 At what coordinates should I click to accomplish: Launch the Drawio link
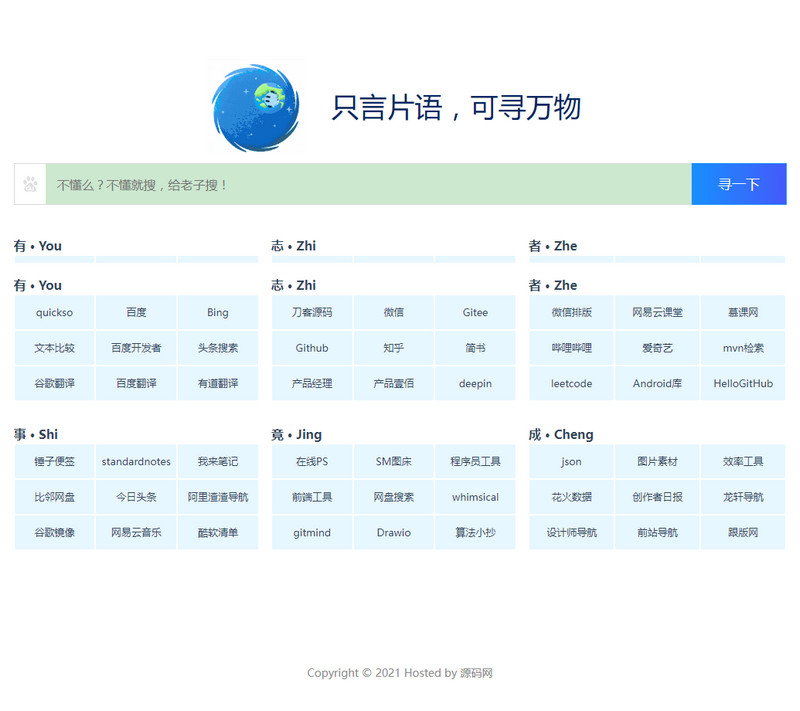tap(394, 533)
